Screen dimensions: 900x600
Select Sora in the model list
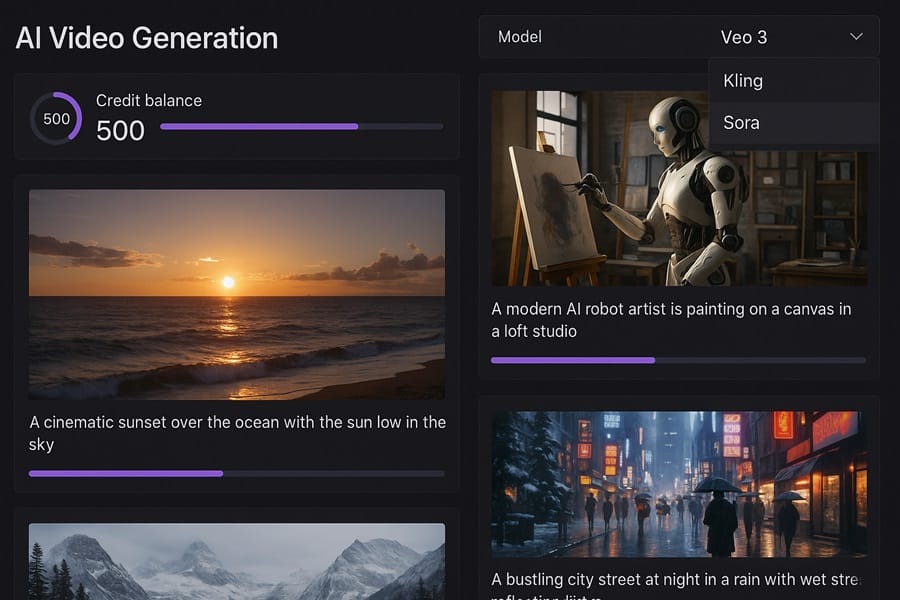(742, 123)
